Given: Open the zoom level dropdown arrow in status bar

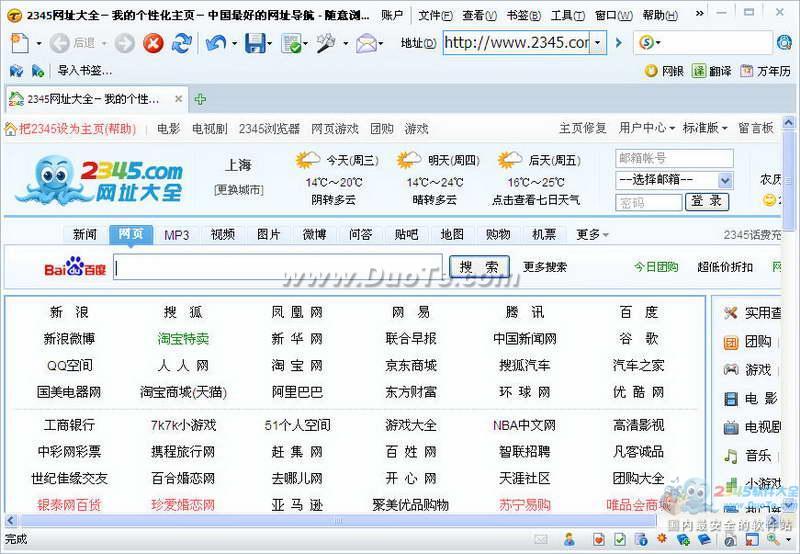Looking at the screenshot, I should click(789, 540).
